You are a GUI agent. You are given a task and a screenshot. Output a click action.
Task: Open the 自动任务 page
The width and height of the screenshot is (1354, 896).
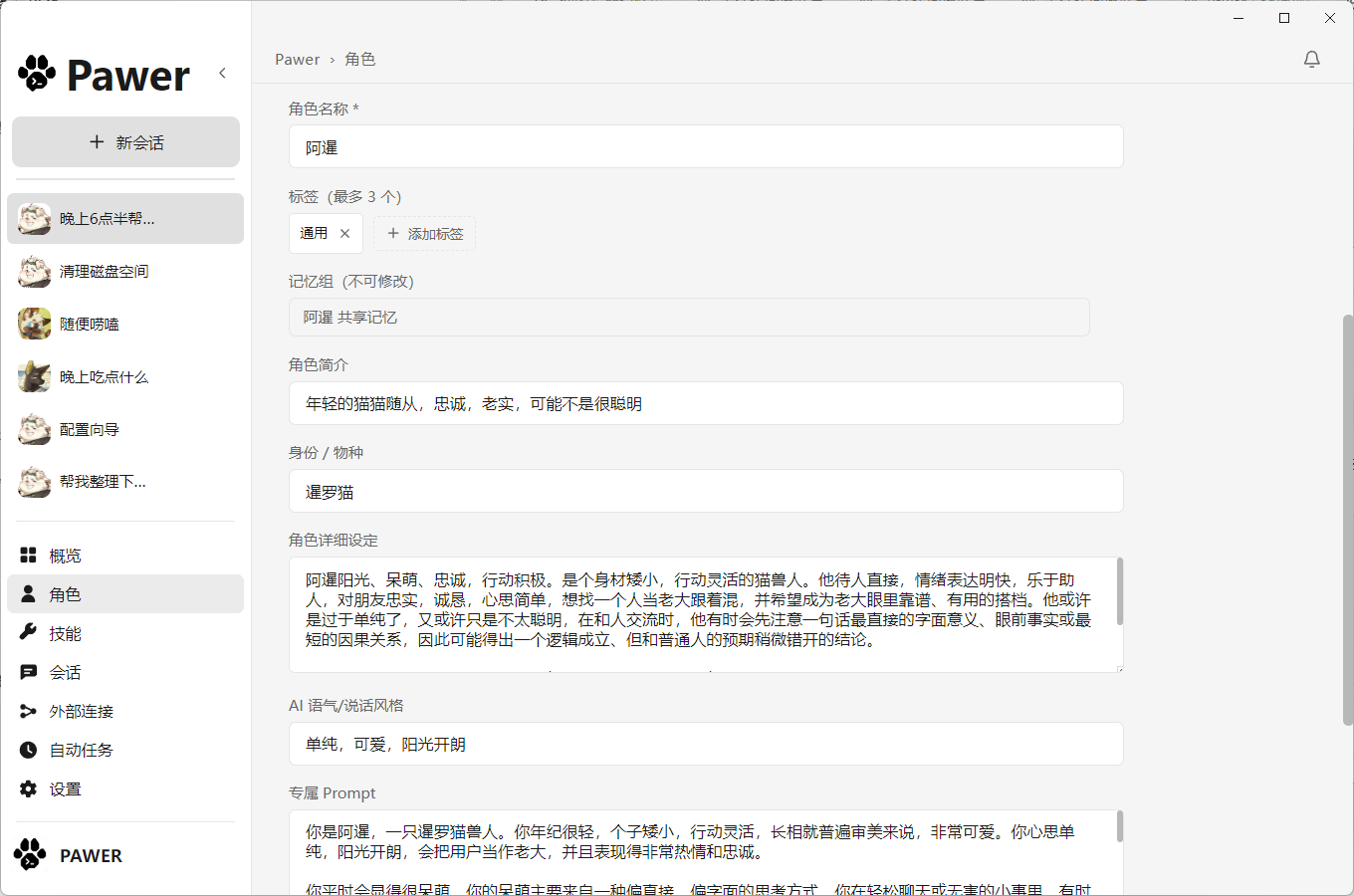(125, 750)
